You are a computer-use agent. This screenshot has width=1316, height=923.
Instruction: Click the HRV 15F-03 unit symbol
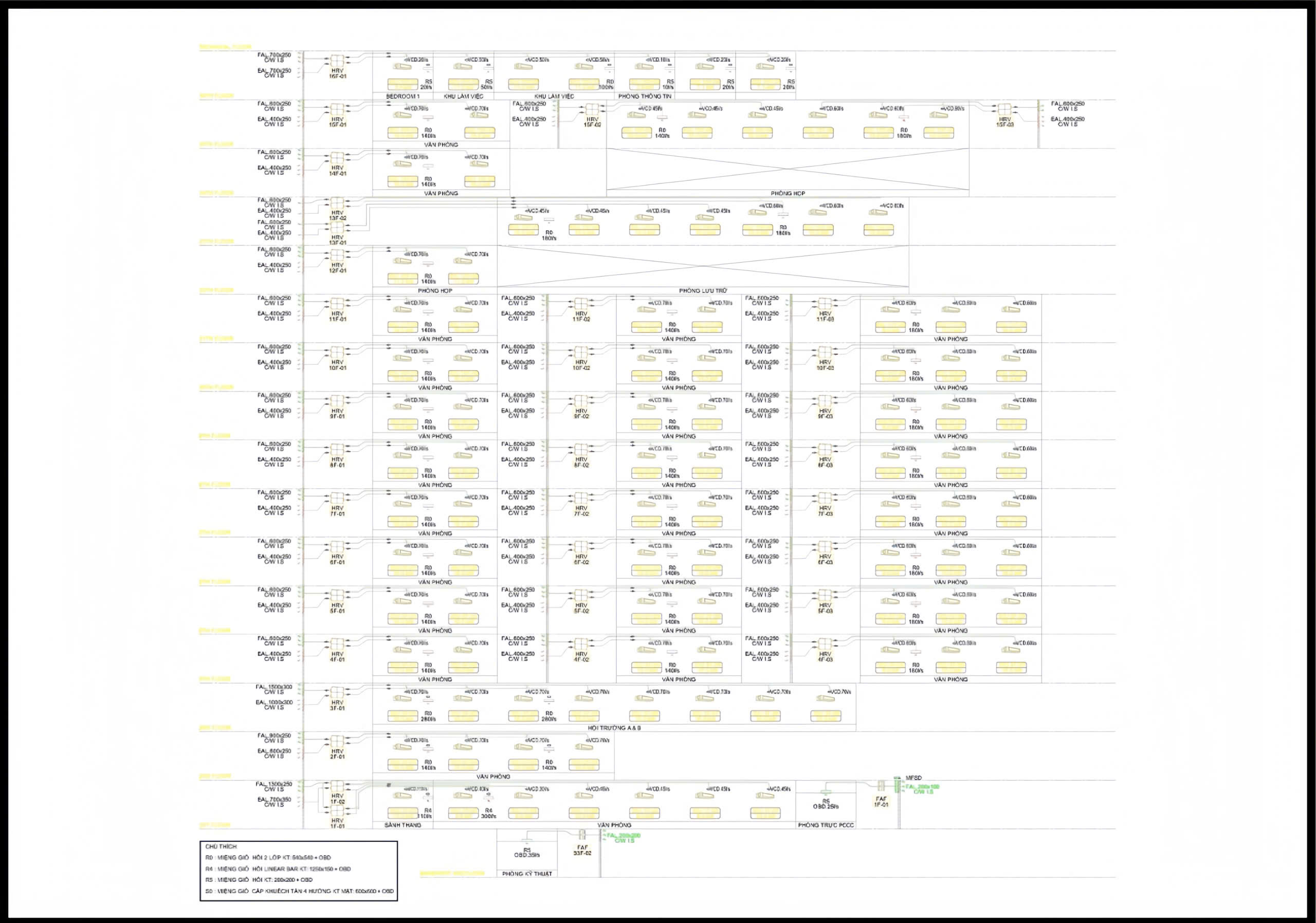coord(1003,109)
